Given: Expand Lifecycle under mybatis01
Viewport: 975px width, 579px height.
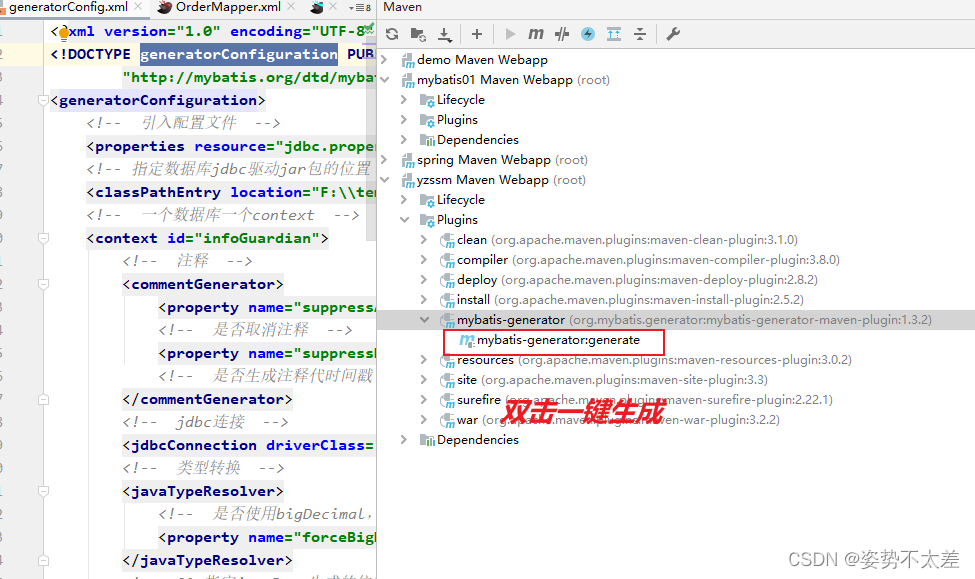Looking at the screenshot, I should [x=404, y=100].
